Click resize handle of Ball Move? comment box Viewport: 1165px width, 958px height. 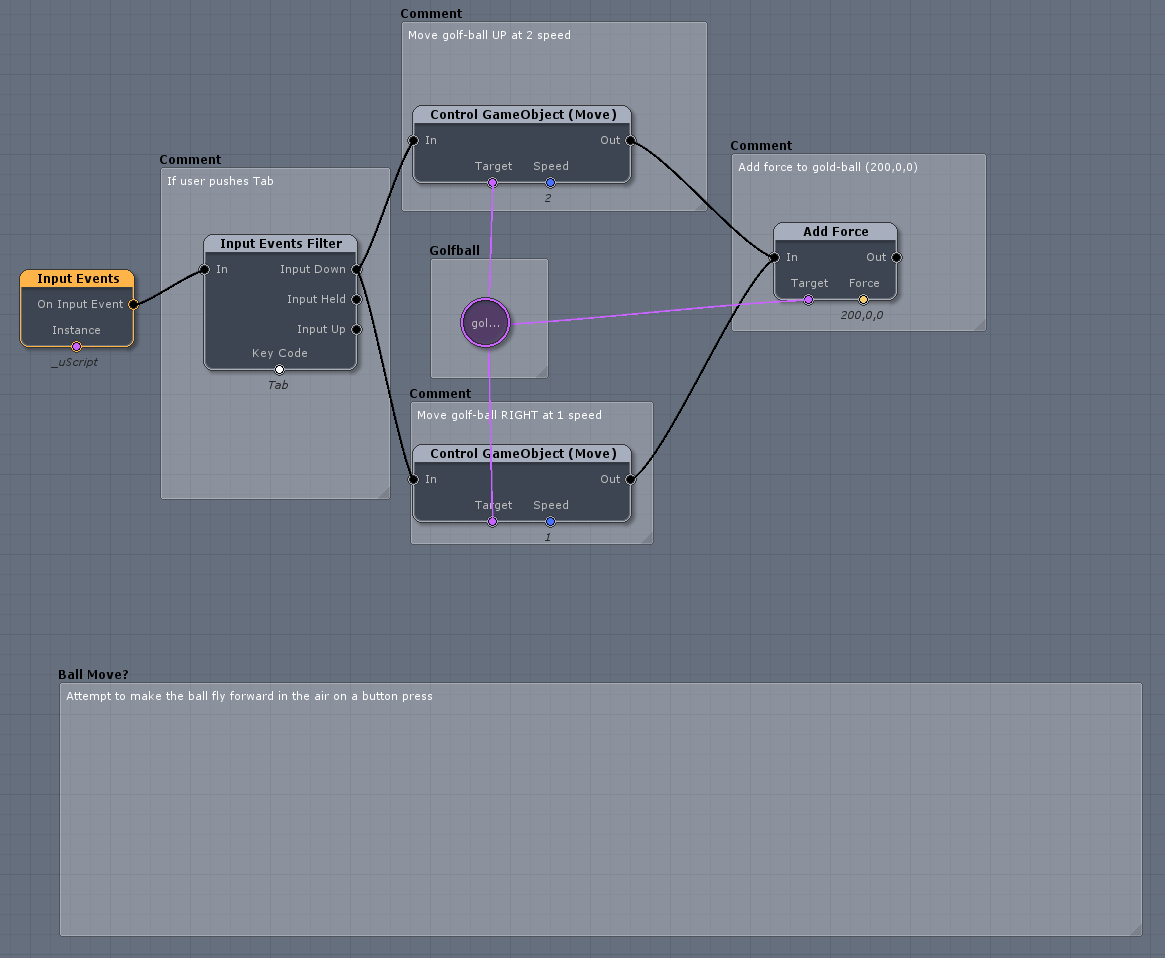pos(1134,929)
